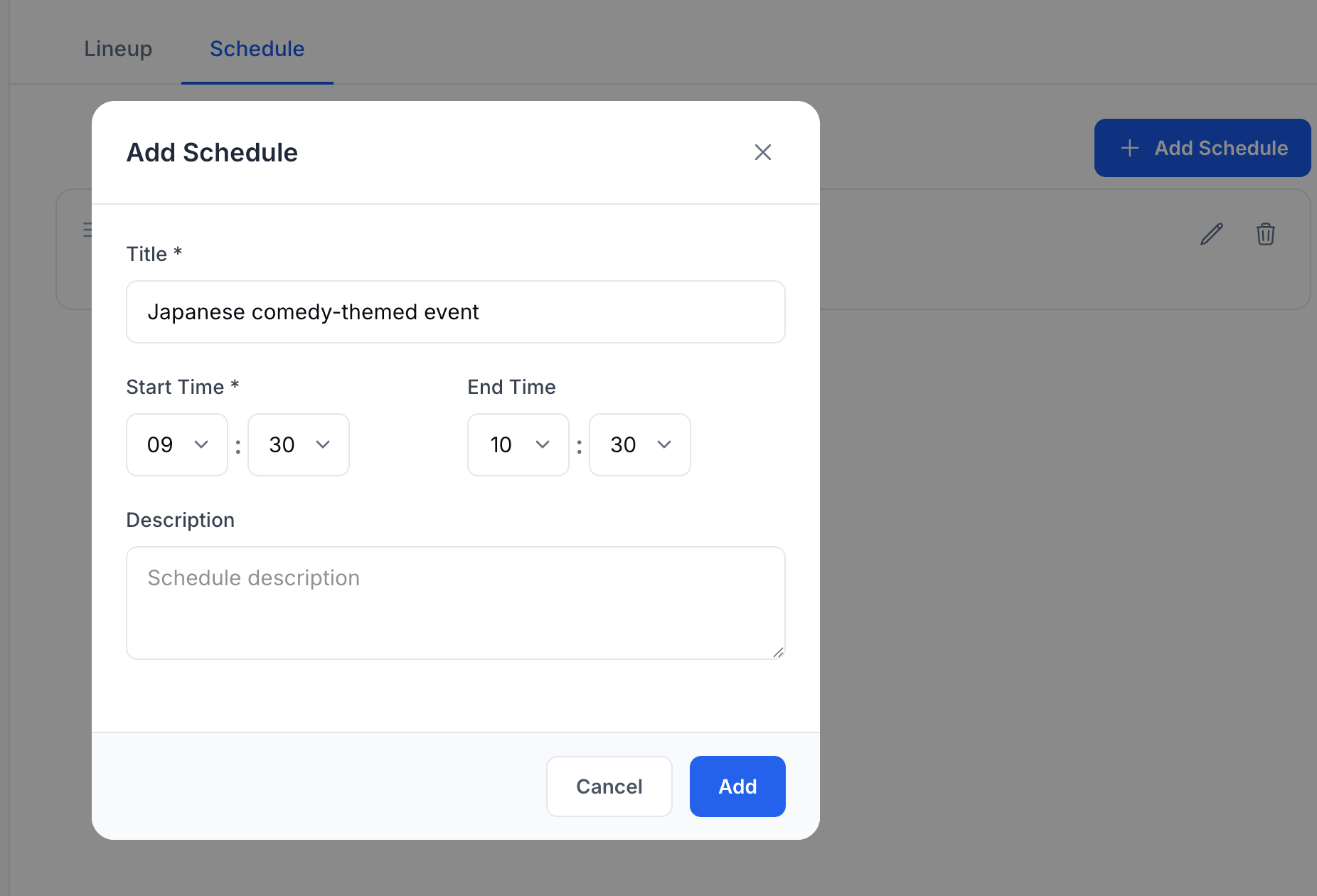Switch to the Schedule tab
Viewport: 1317px width, 896px height.
pyautogui.click(x=257, y=48)
